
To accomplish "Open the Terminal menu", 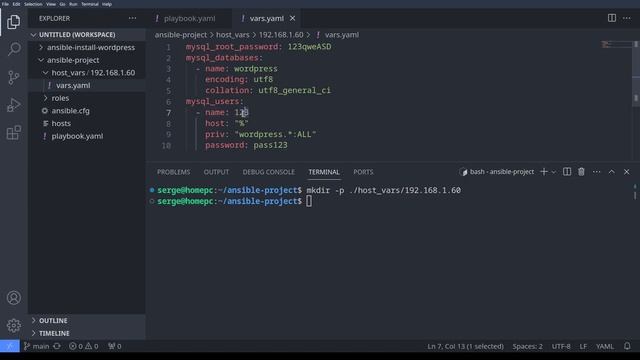I will pos(90,4).
